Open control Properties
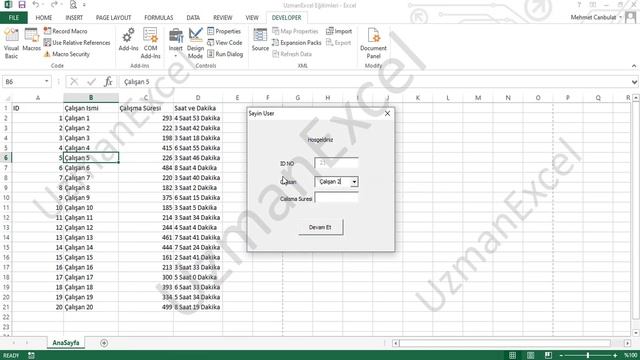640x360 pixels. pyautogui.click(x=224, y=31)
